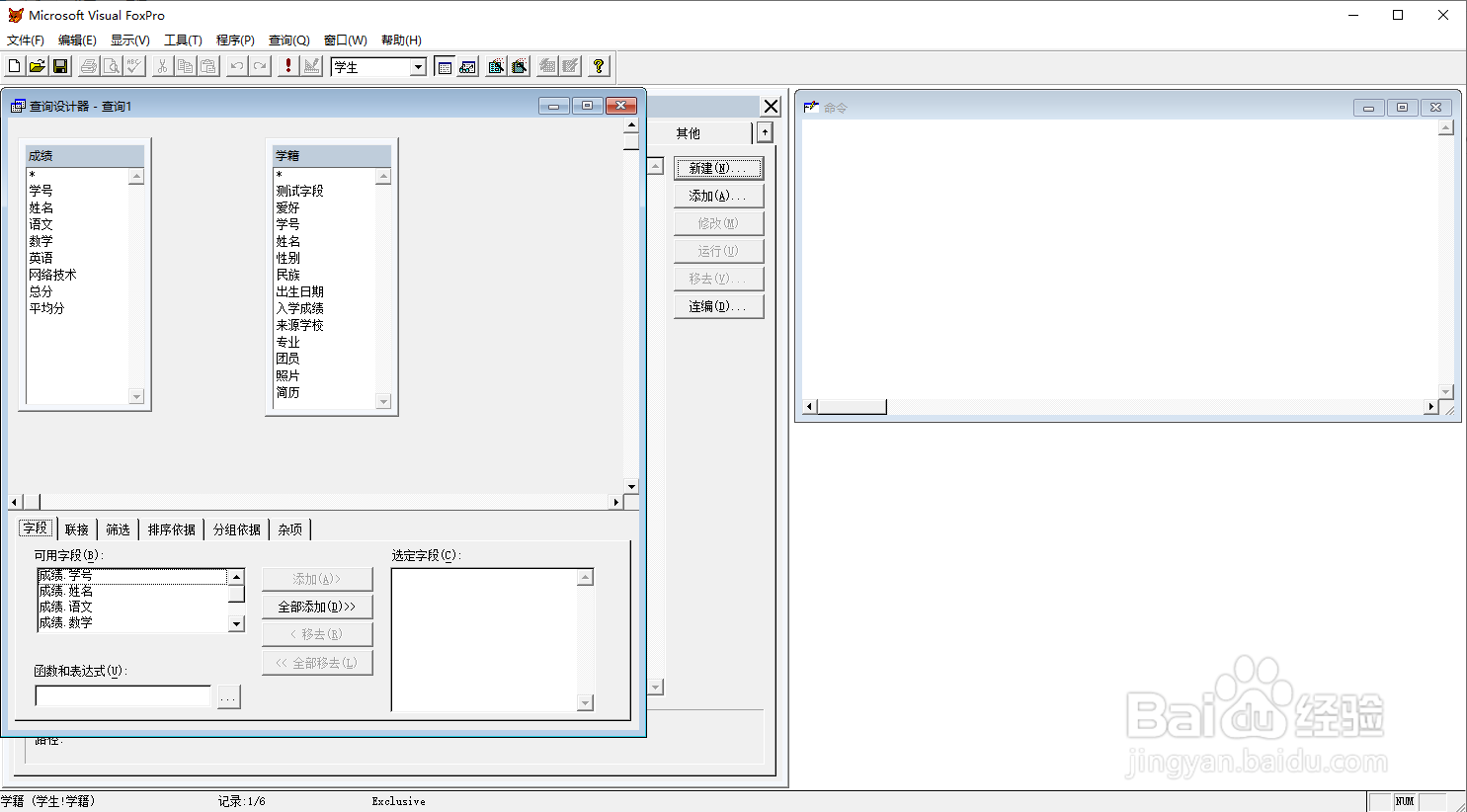Click the Open folder toolbar icon
This screenshot has width=1467, height=812.
point(38,66)
